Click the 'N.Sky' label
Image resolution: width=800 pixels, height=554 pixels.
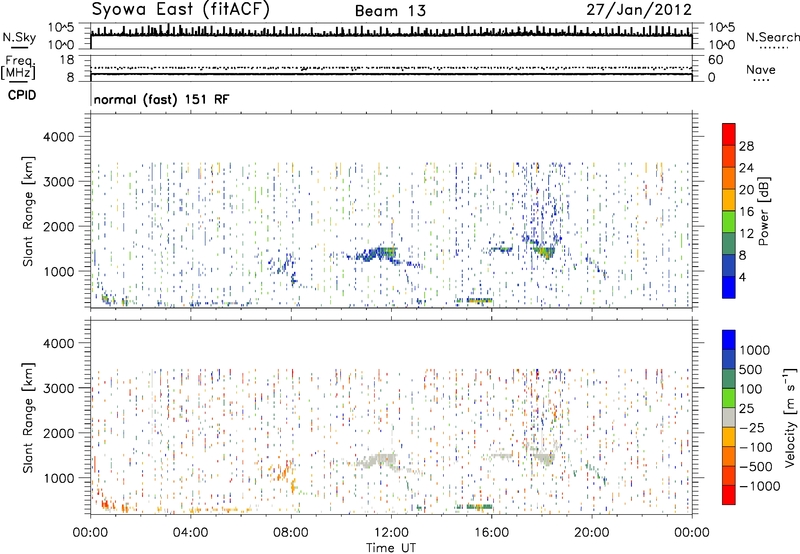click(19, 37)
